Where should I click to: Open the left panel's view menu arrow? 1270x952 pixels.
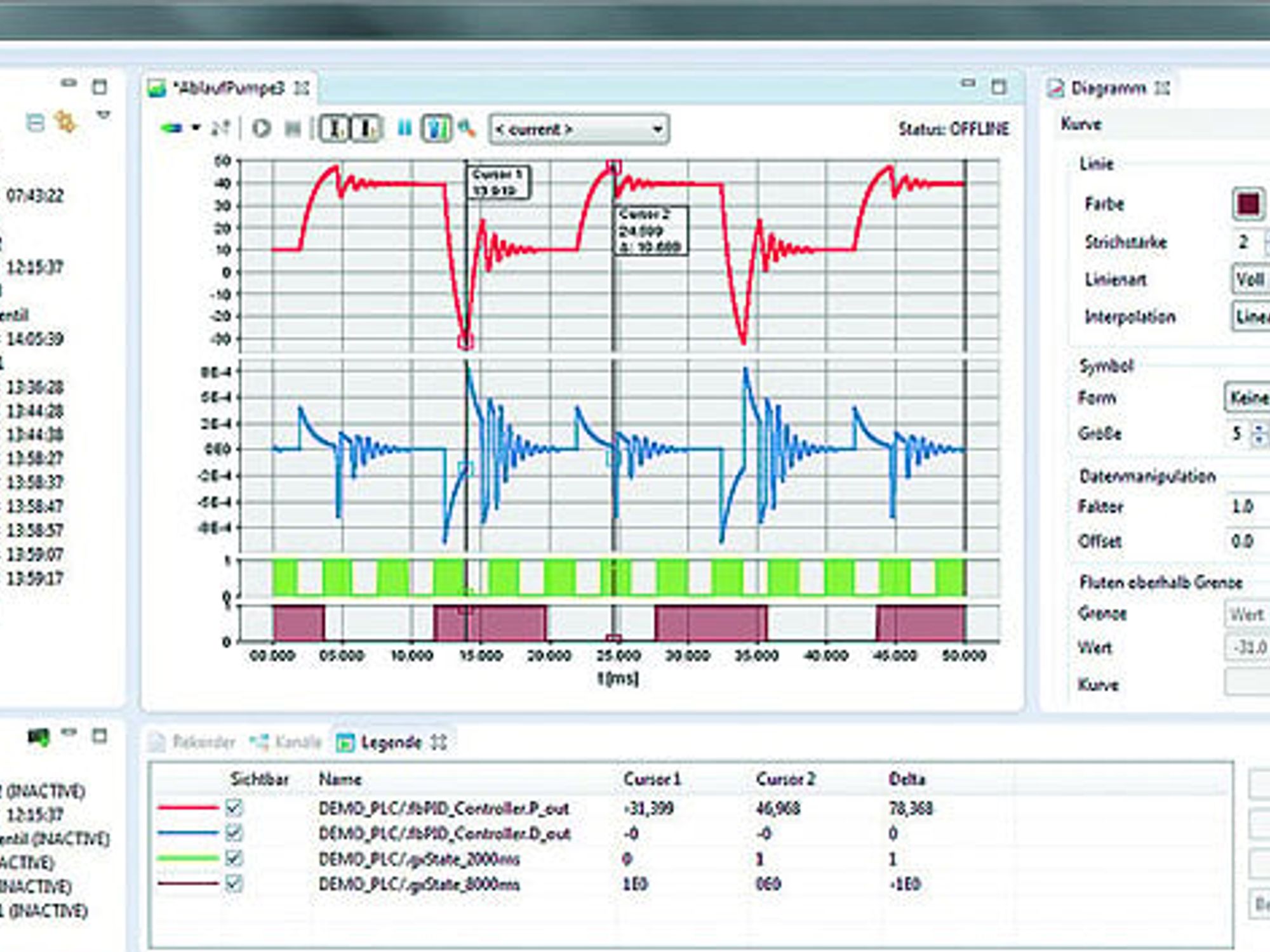[x=104, y=116]
